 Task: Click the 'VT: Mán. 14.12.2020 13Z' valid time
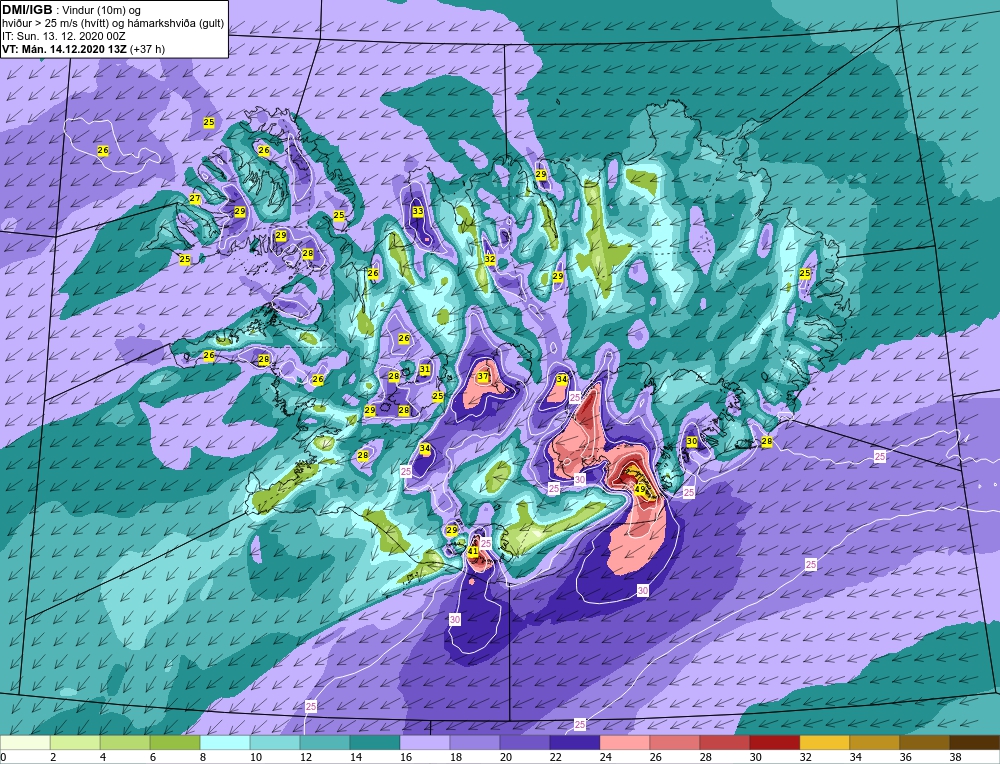point(64,49)
